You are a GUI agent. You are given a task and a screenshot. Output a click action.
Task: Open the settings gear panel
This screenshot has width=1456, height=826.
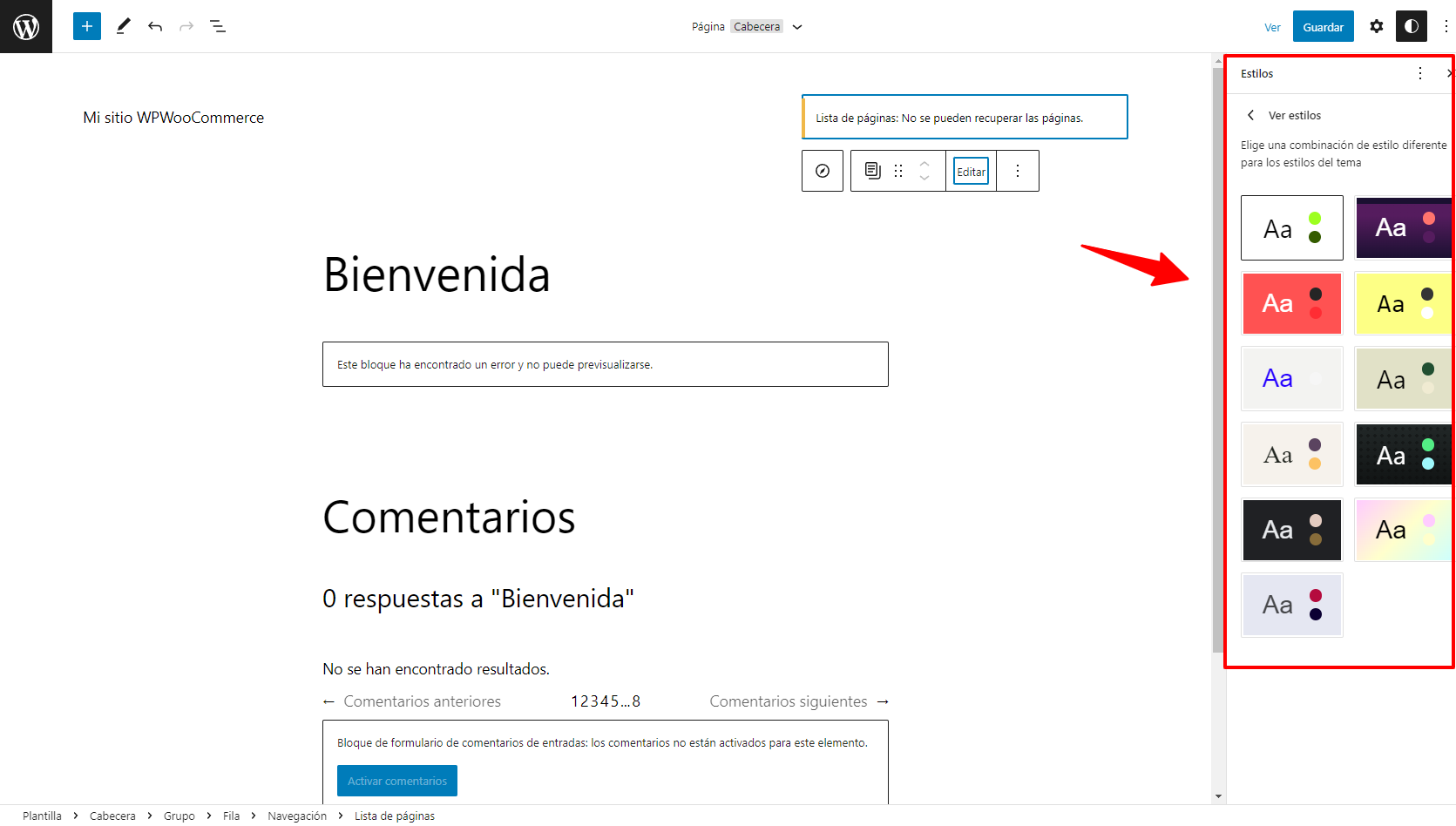coord(1376,26)
